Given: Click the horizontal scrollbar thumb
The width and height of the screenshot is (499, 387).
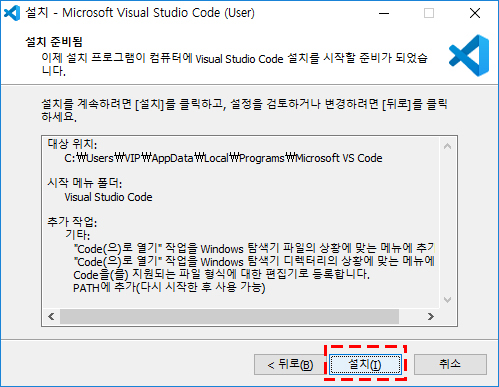Looking at the screenshot, I should pos(229,316).
